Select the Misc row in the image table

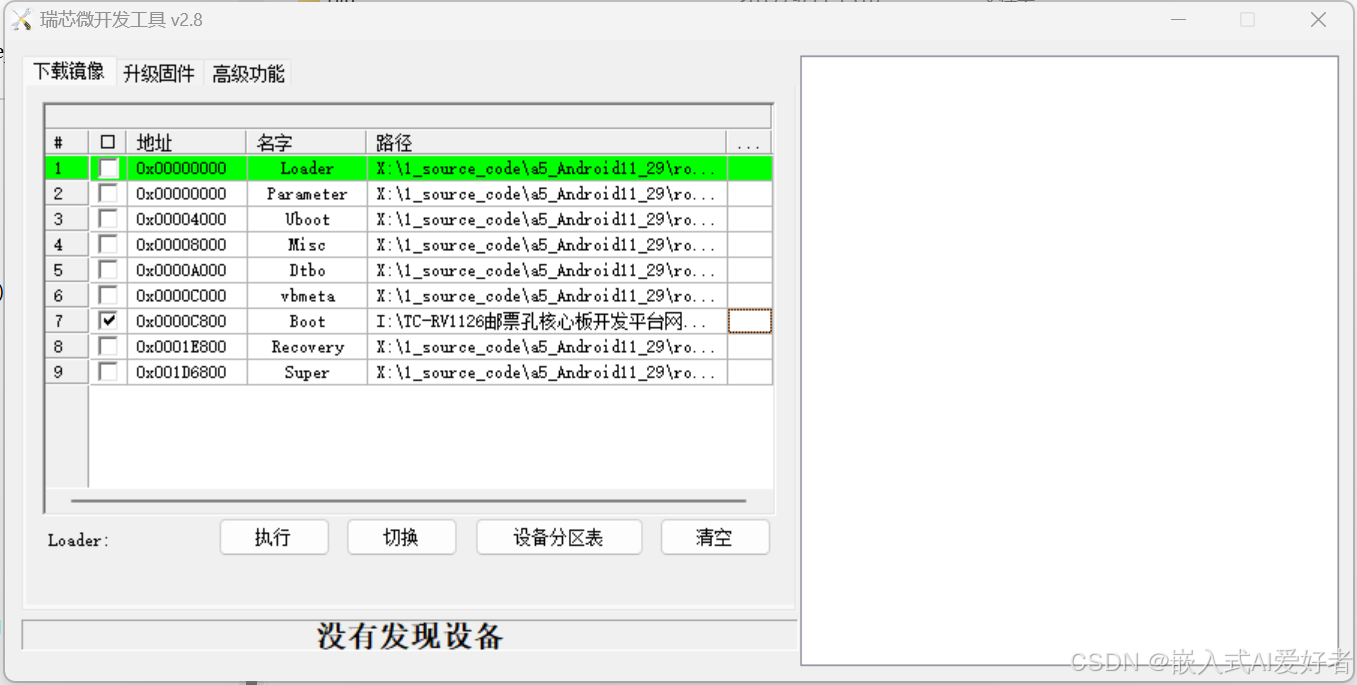click(306, 244)
